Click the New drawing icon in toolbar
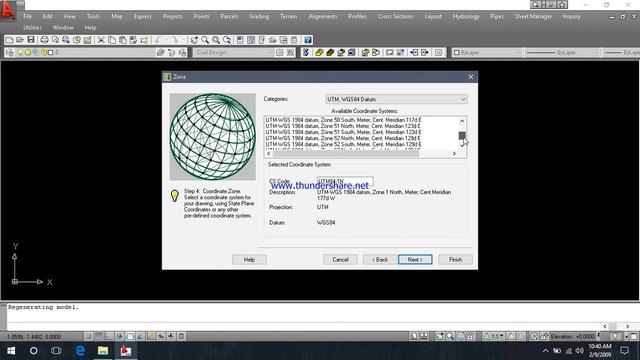 tap(9, 40)
